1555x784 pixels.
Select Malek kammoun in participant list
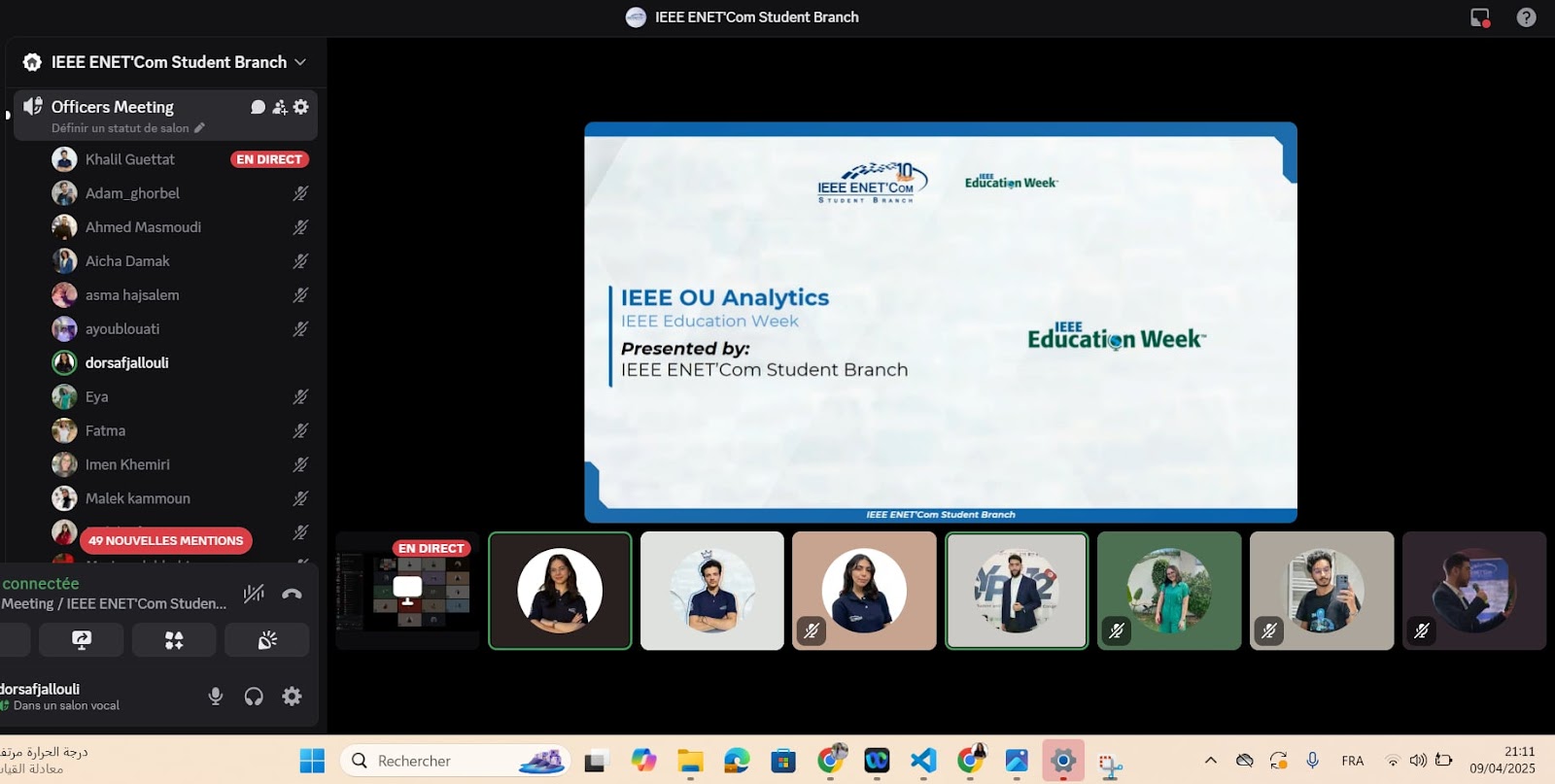[181, 499]
